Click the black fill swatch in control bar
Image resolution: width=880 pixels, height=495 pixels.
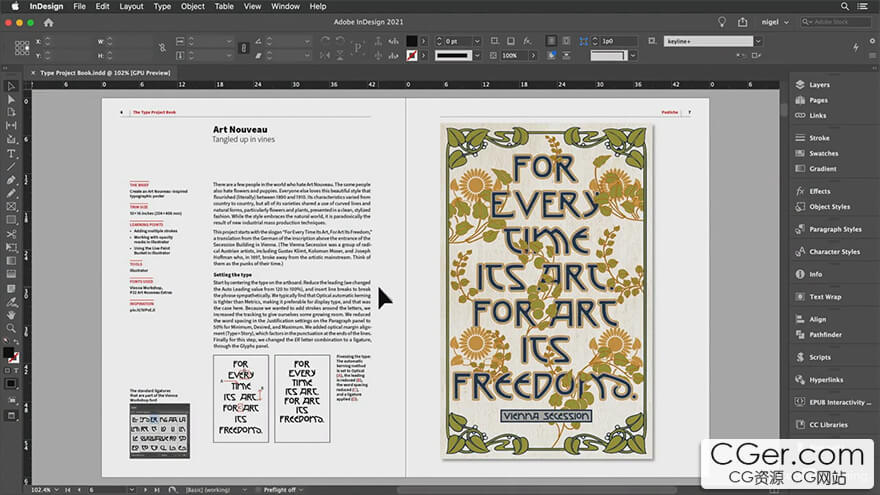(x=412, y=41)
